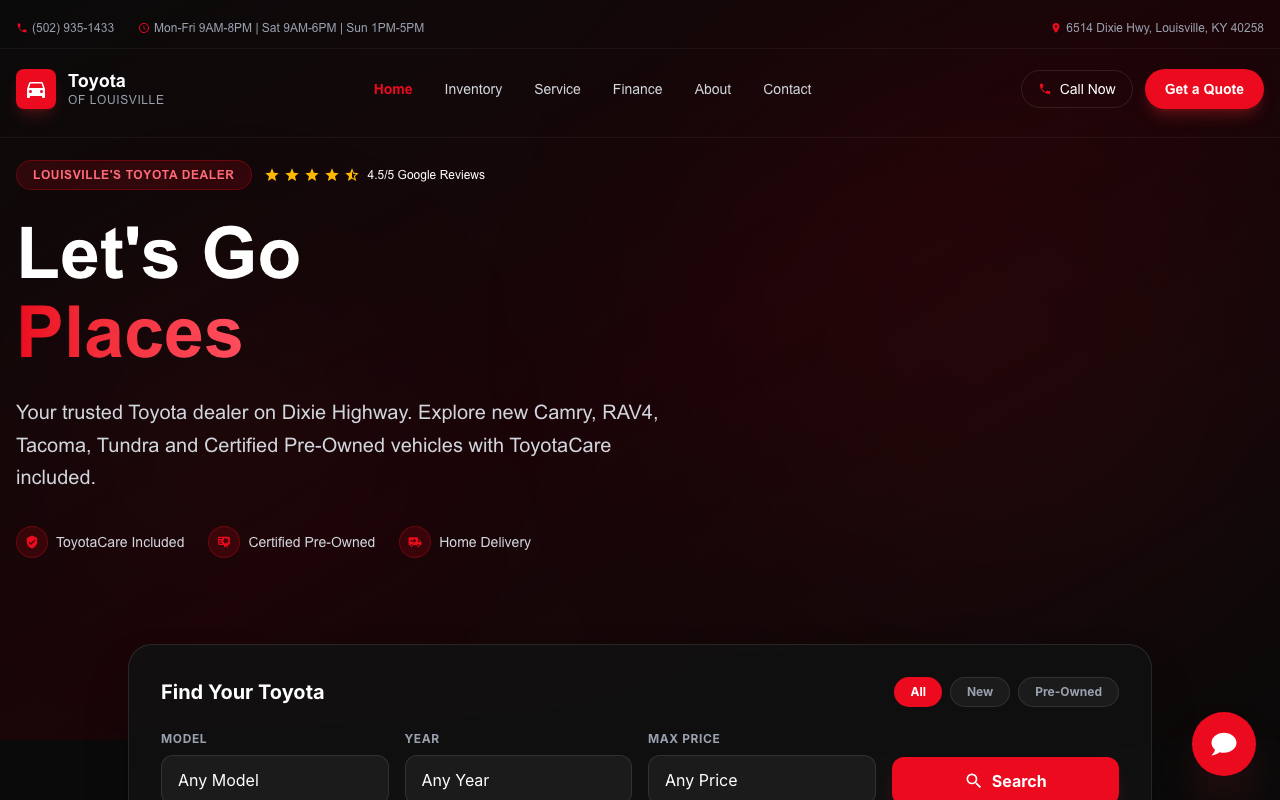Open the Finance nav item
Image resolution: width=1280 pixels, height=800 pixels.
(638, 89)
